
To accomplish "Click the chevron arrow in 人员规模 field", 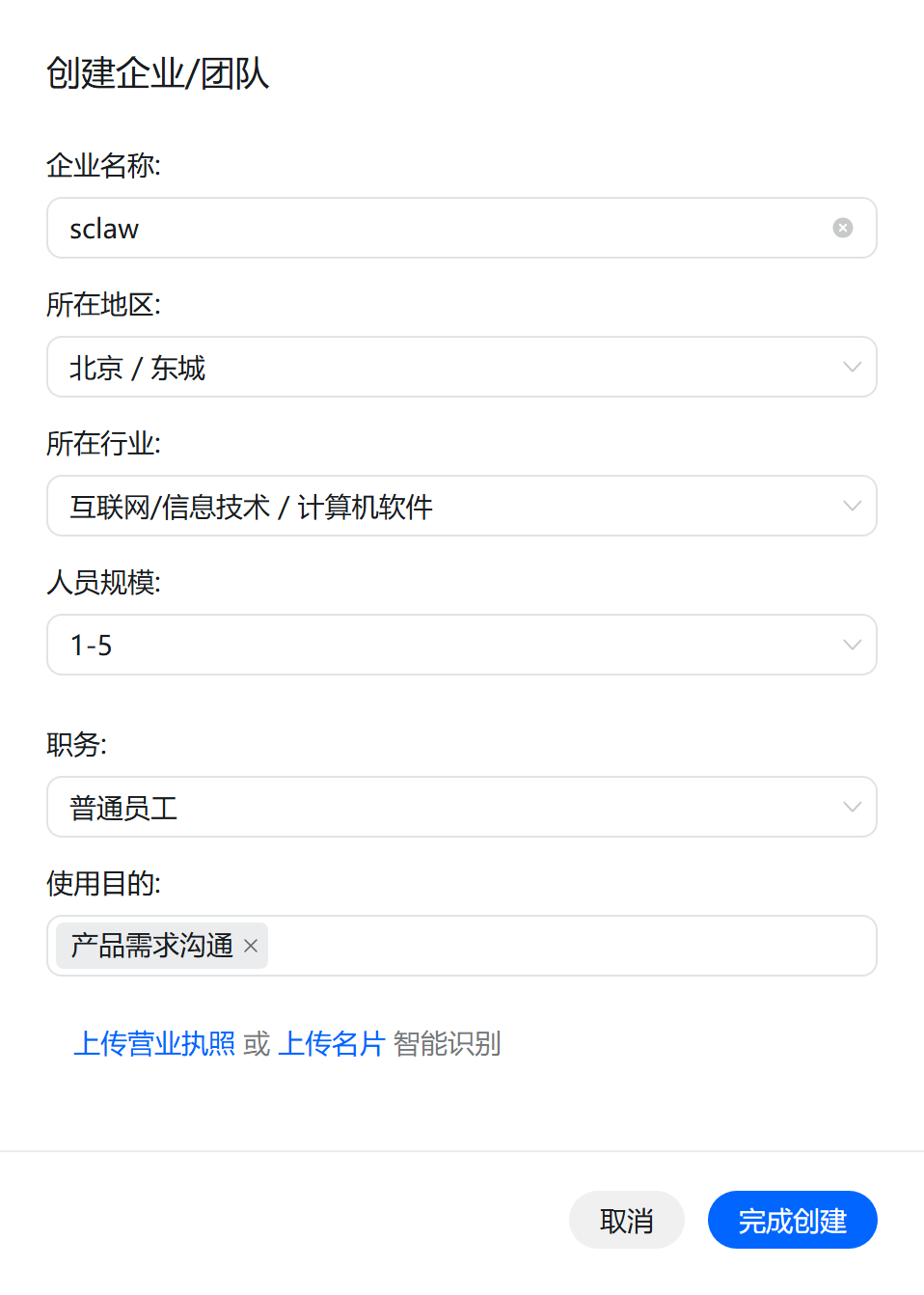I will [852, 645].
